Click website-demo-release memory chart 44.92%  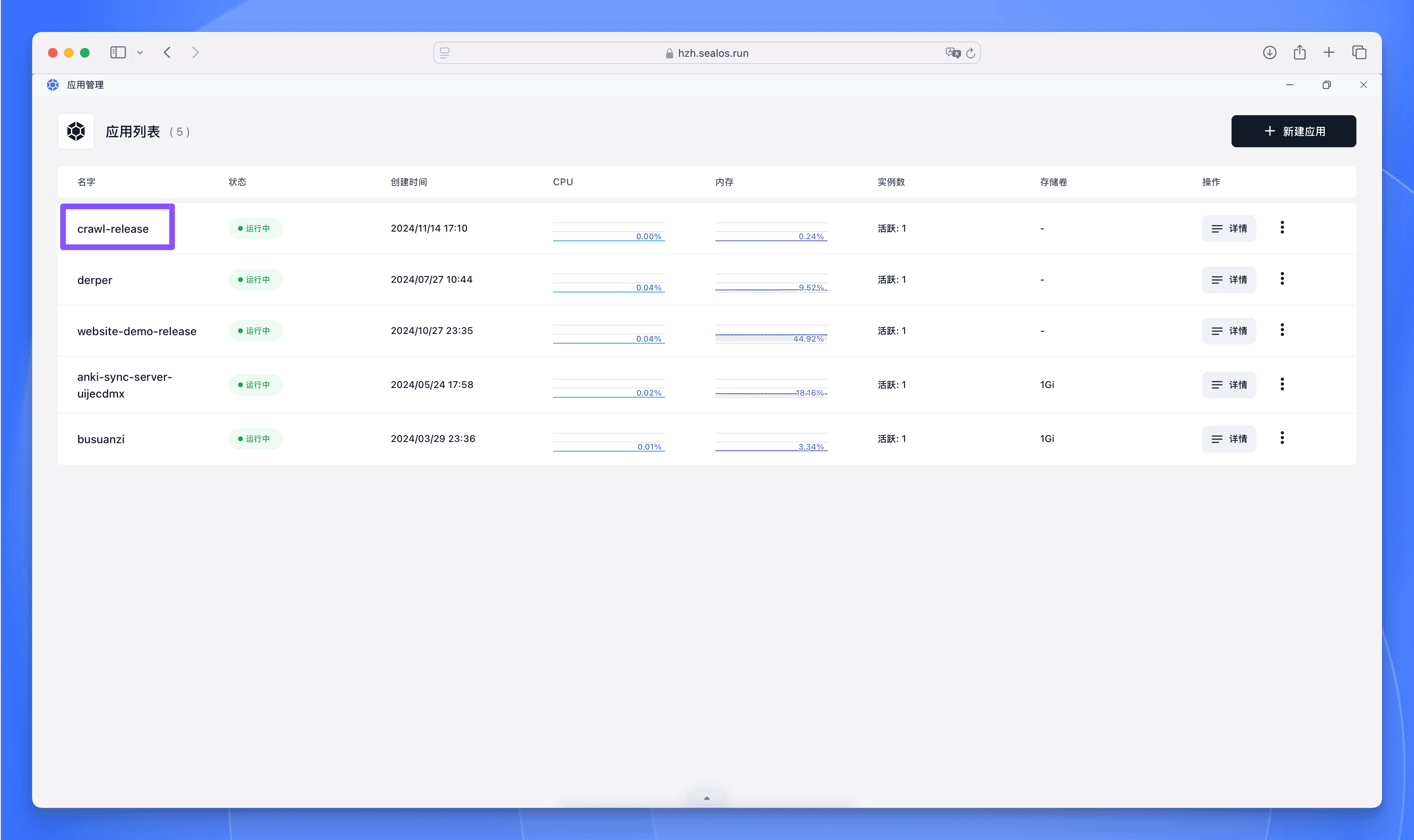coord(771,334)
